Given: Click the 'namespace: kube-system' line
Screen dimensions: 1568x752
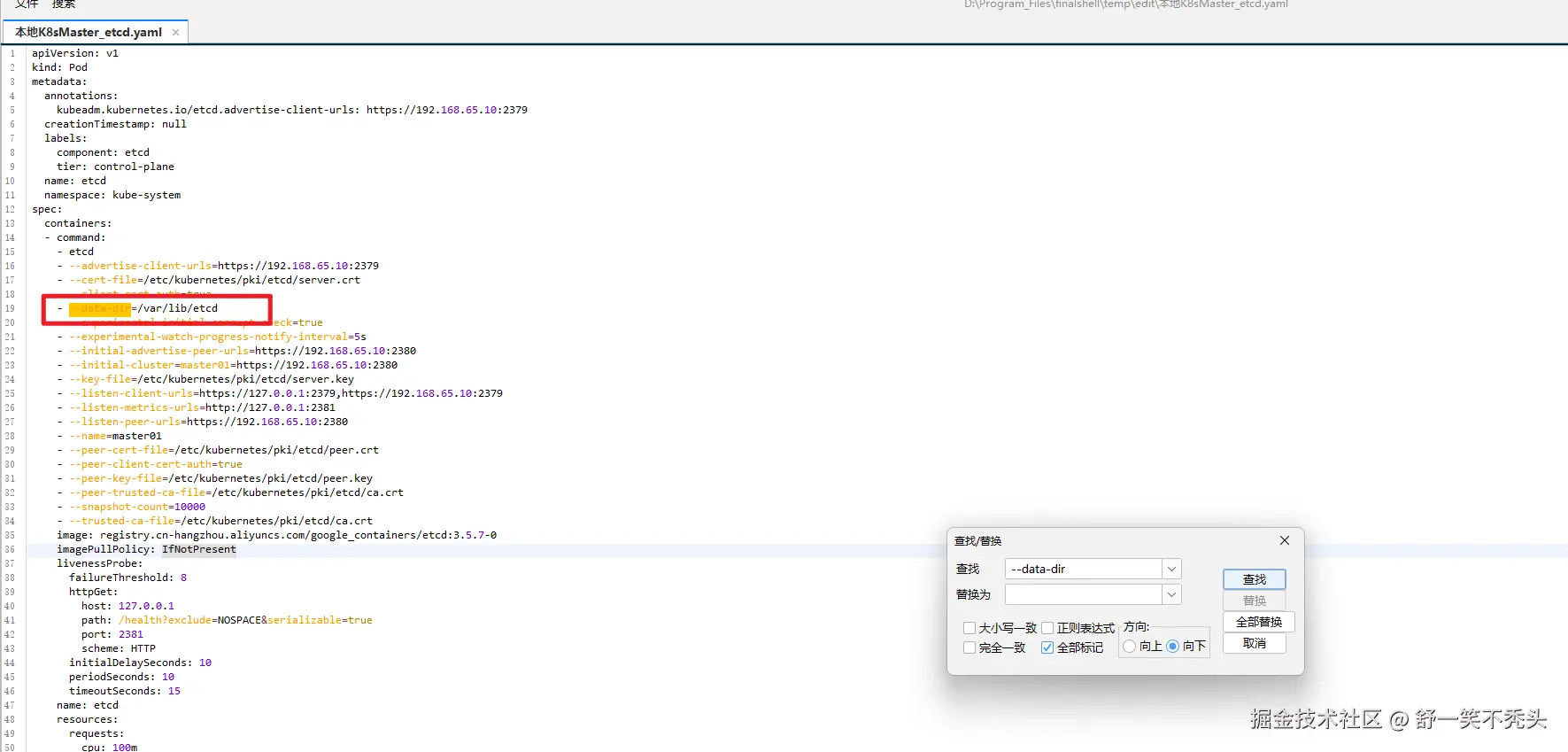Looking at the screenshot, I should (112, 195).
